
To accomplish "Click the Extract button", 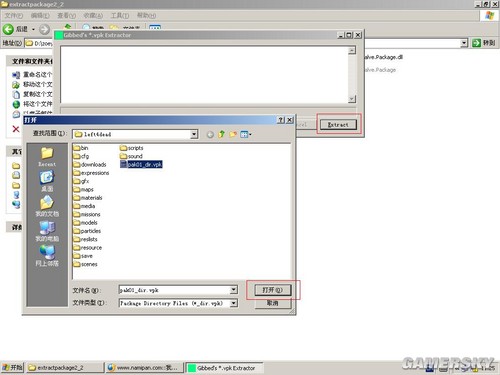I will click(338, 125).
